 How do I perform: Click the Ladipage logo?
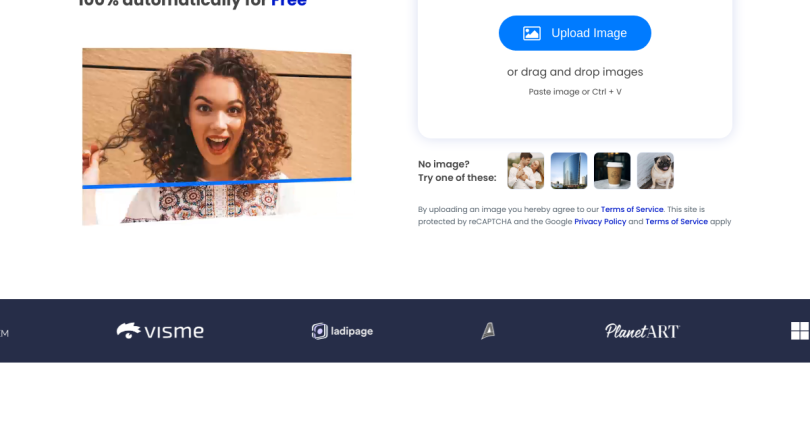point(342,331)
